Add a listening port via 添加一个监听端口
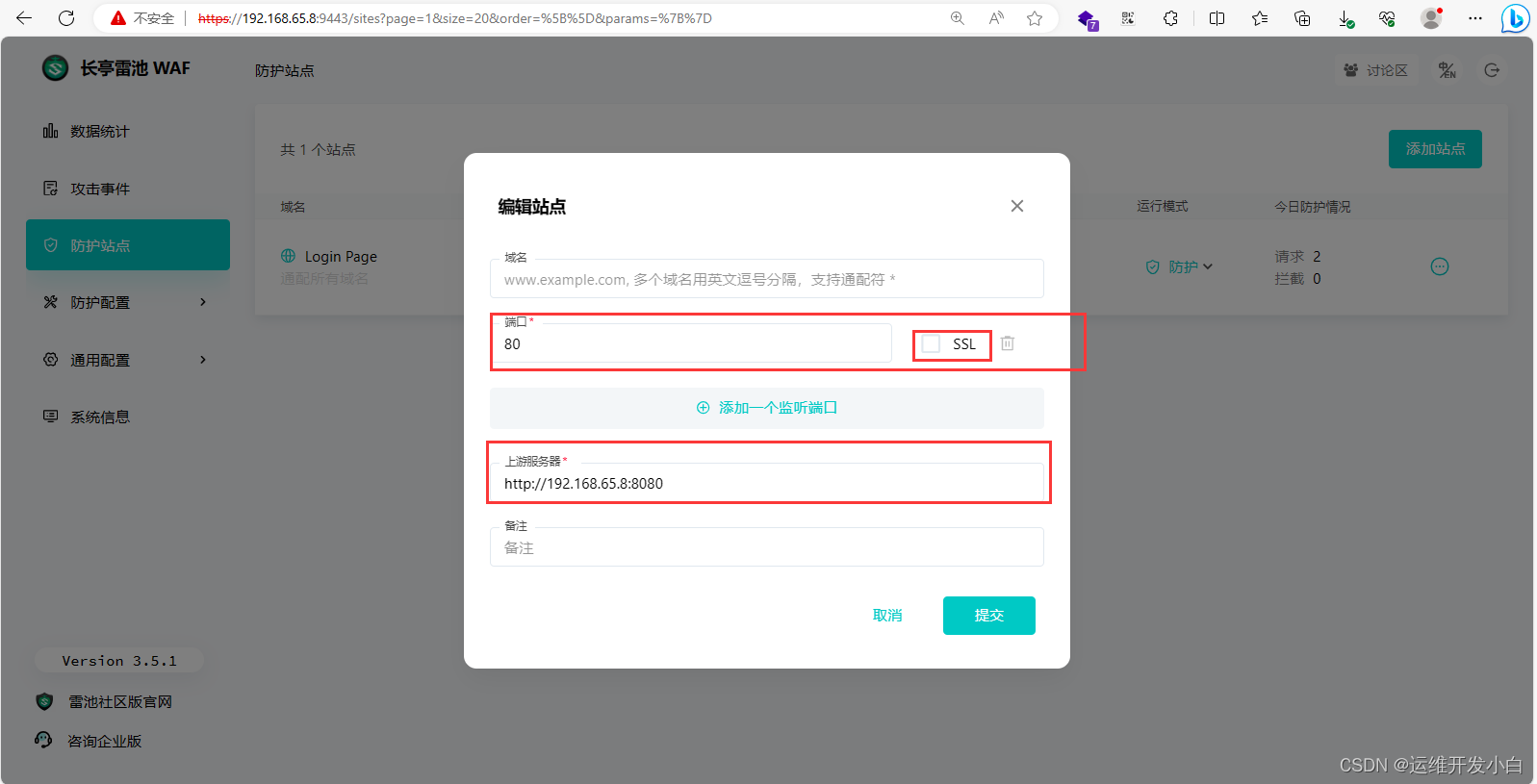1537x784 pixels. 766,408
